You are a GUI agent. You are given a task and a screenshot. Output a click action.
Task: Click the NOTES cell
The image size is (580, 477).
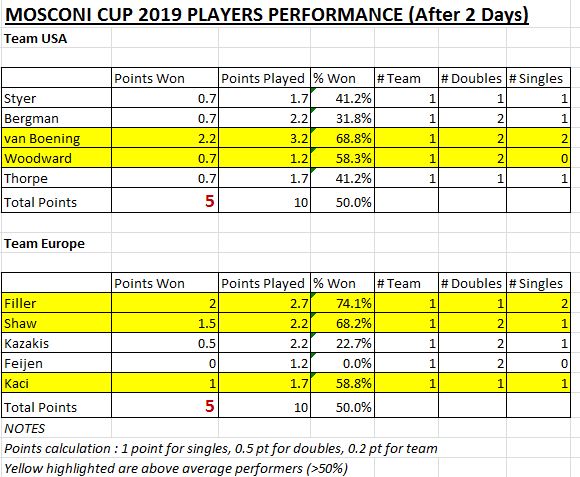(56, 428)
